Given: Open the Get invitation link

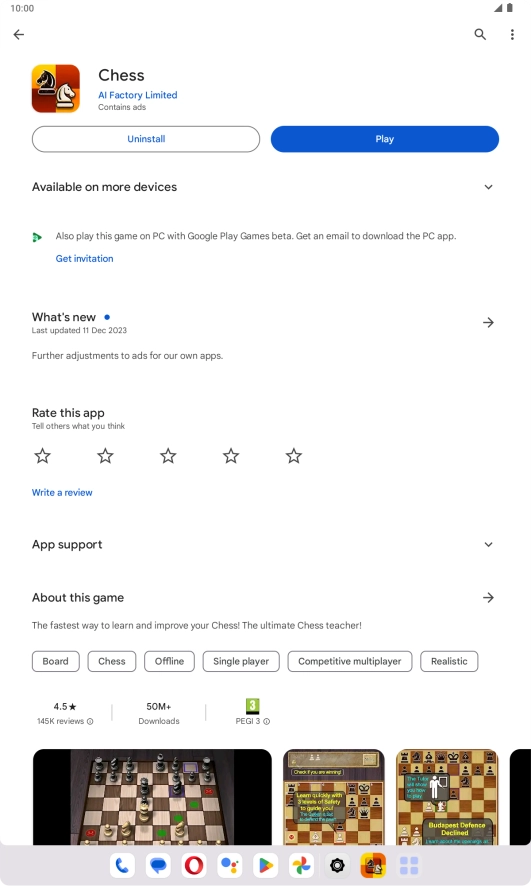Looking at the screenshot, I should (x=84, y=258).
